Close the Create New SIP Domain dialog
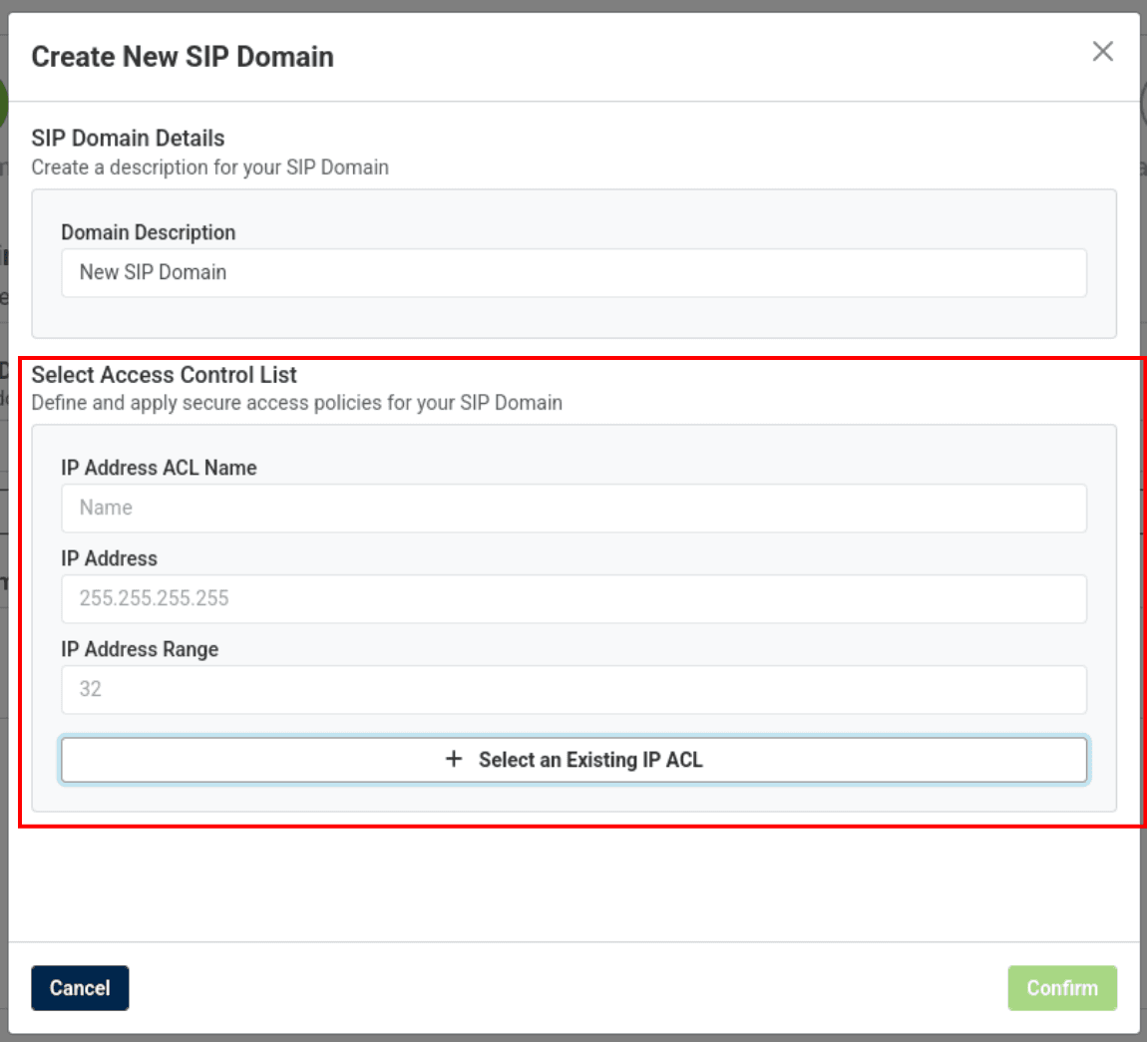Image resolution: width=1148 pixels, height=1043 pixels. (x=1102, y=52)
